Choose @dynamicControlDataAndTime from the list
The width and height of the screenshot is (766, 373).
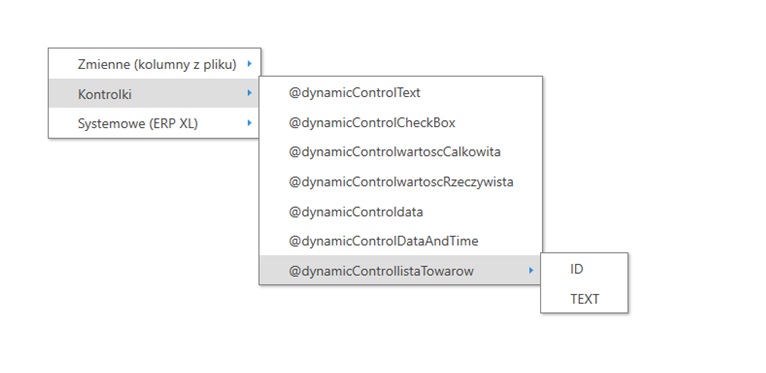coord(401,241)
